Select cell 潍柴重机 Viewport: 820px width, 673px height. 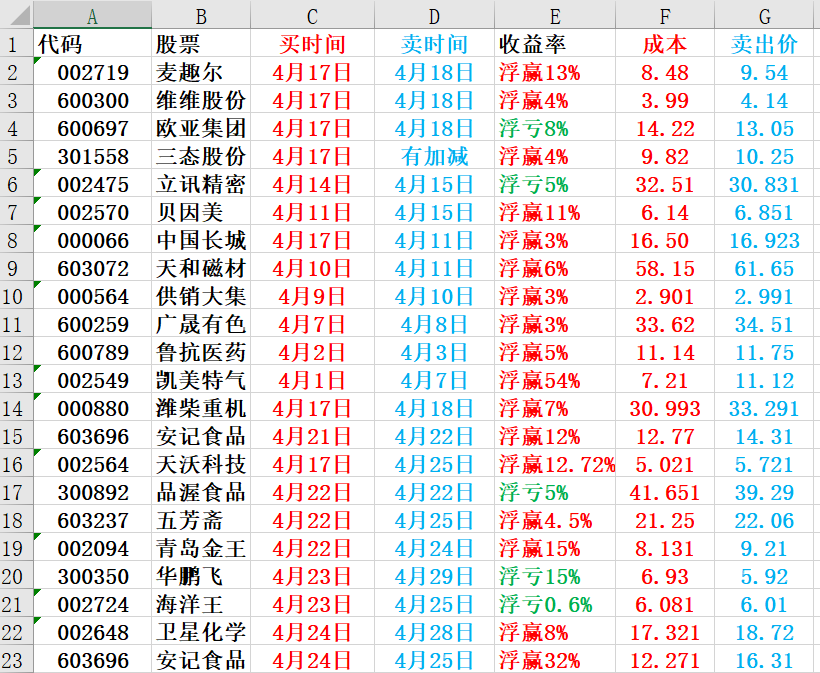[201, 407]
